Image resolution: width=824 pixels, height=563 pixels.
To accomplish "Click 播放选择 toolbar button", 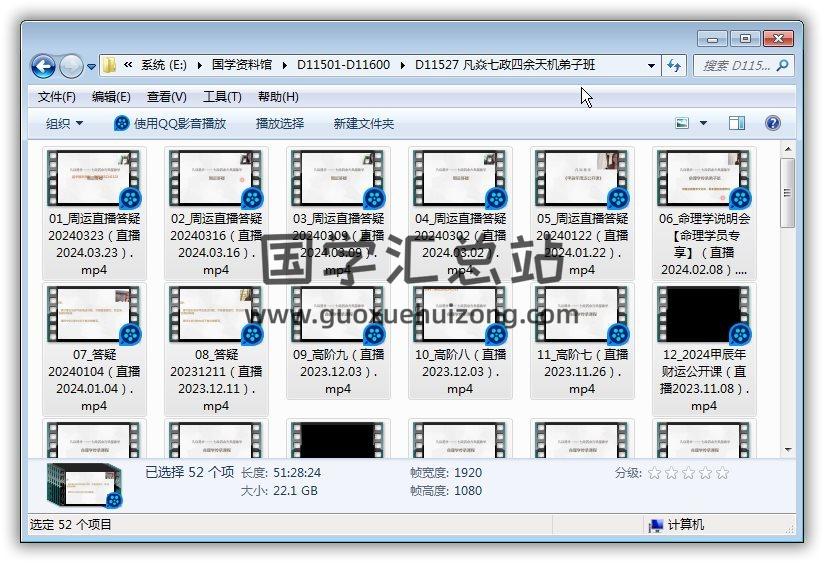I will [x=280, y=124].
